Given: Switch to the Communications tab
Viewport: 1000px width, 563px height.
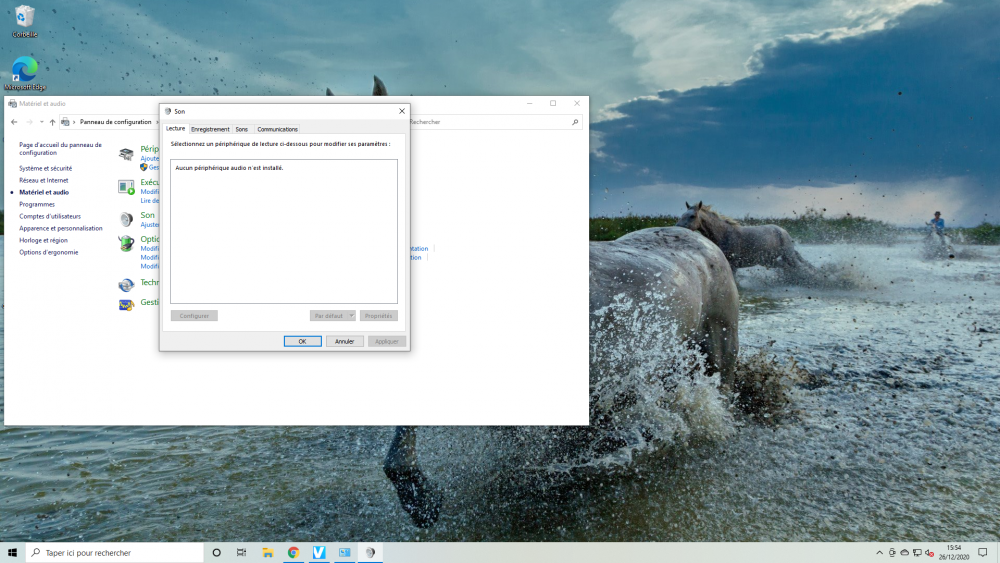Looking at the screenshot, I should click(x=277, y=129).
